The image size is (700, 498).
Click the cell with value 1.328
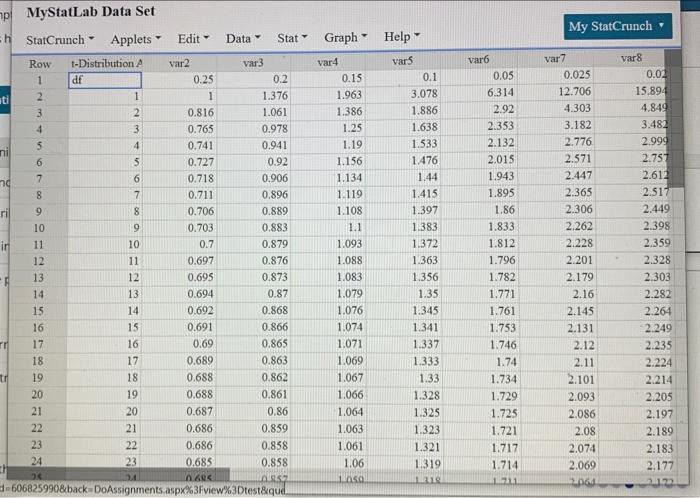click(x=404, y=395)
